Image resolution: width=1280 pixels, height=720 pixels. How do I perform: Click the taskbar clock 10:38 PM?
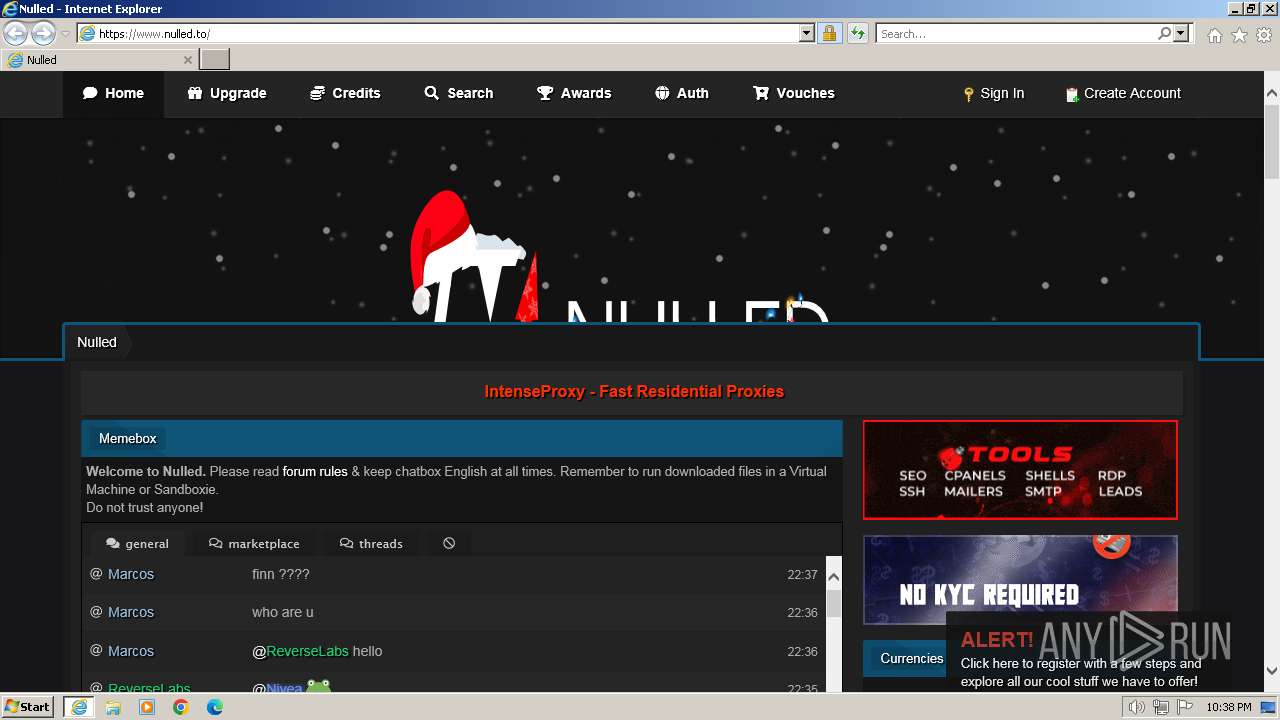coord(1228,707)
